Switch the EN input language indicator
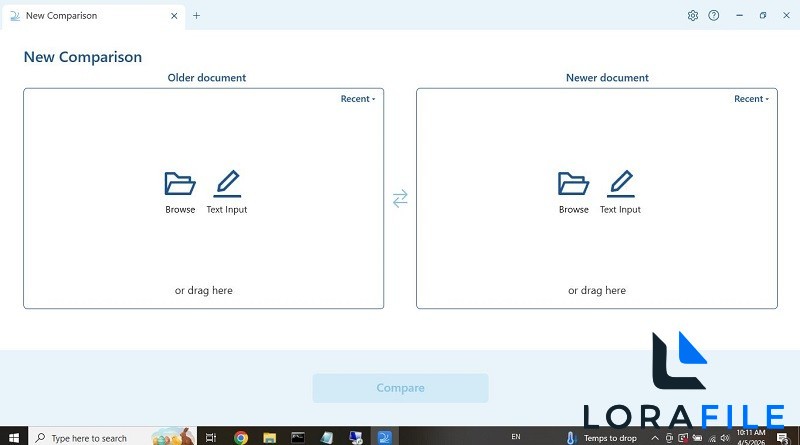Screen dimensions: 800x445 [516, 437]
